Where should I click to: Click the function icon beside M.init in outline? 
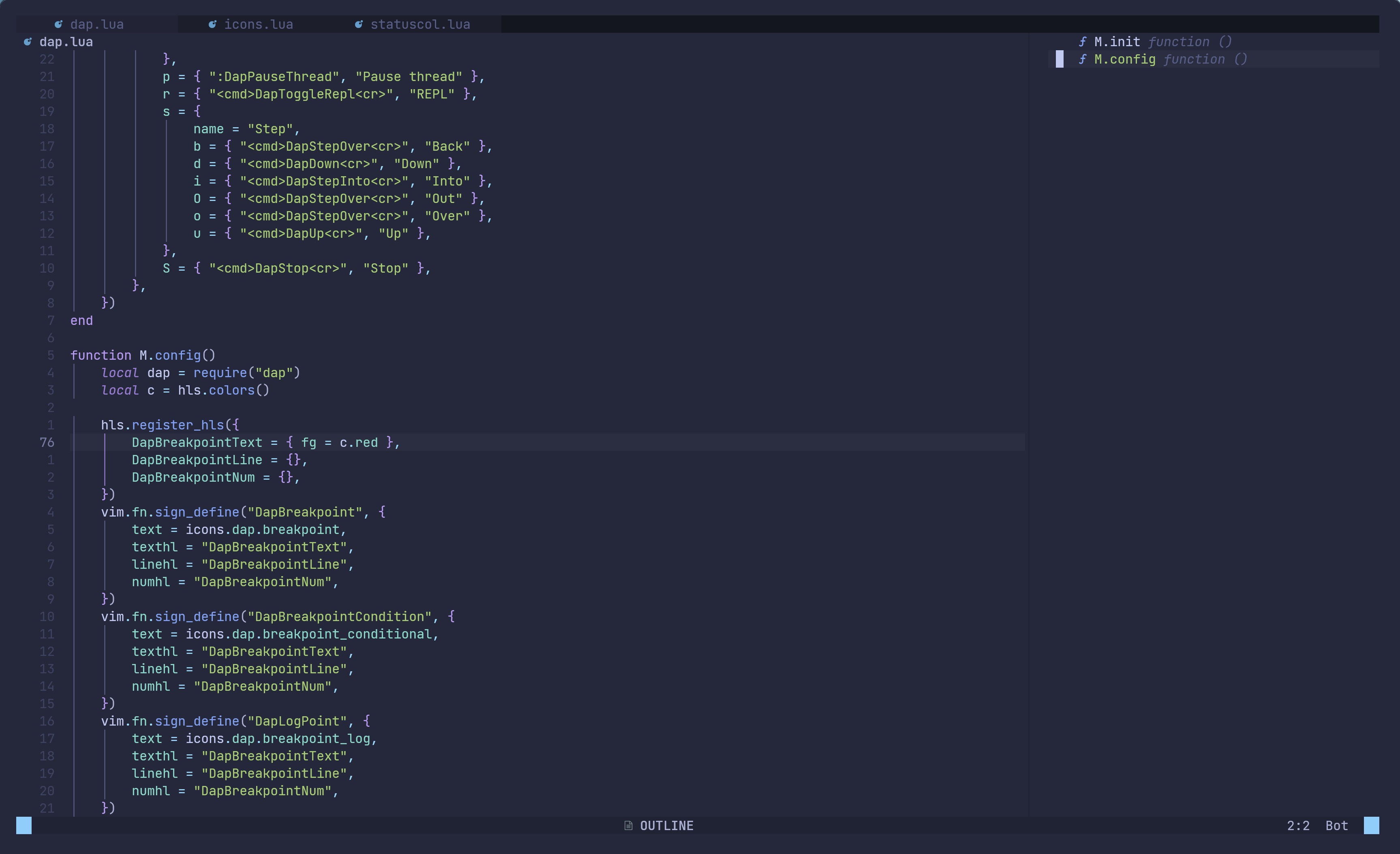(1083, 41)
